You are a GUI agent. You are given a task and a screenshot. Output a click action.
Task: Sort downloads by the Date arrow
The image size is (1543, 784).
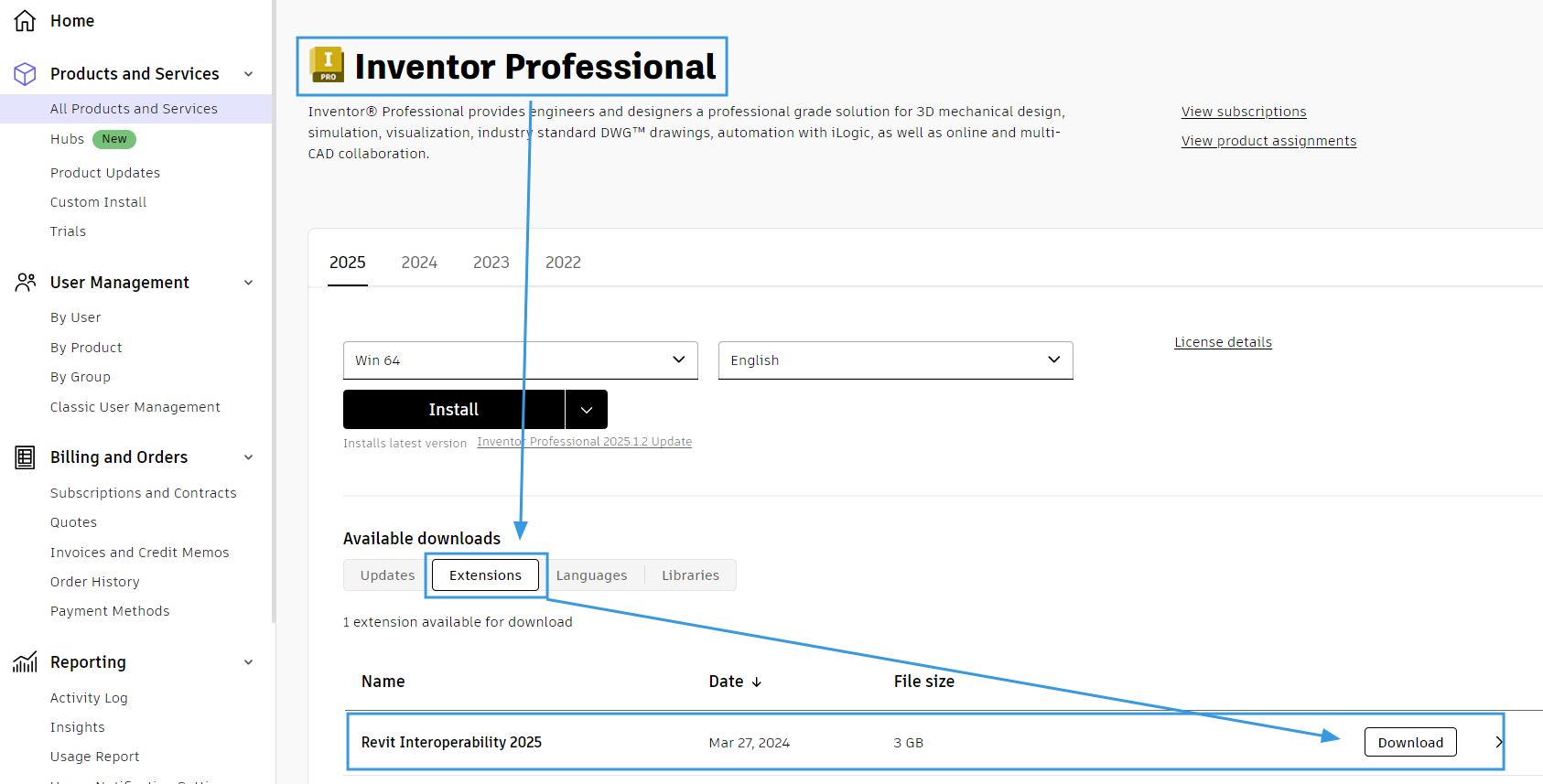tap(757, 682)
